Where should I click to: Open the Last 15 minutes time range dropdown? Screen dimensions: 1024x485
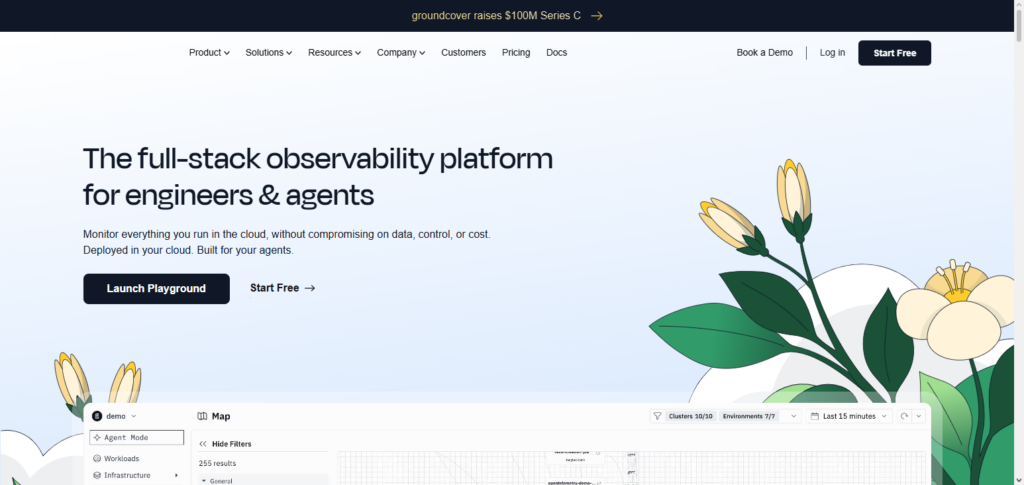848,416
